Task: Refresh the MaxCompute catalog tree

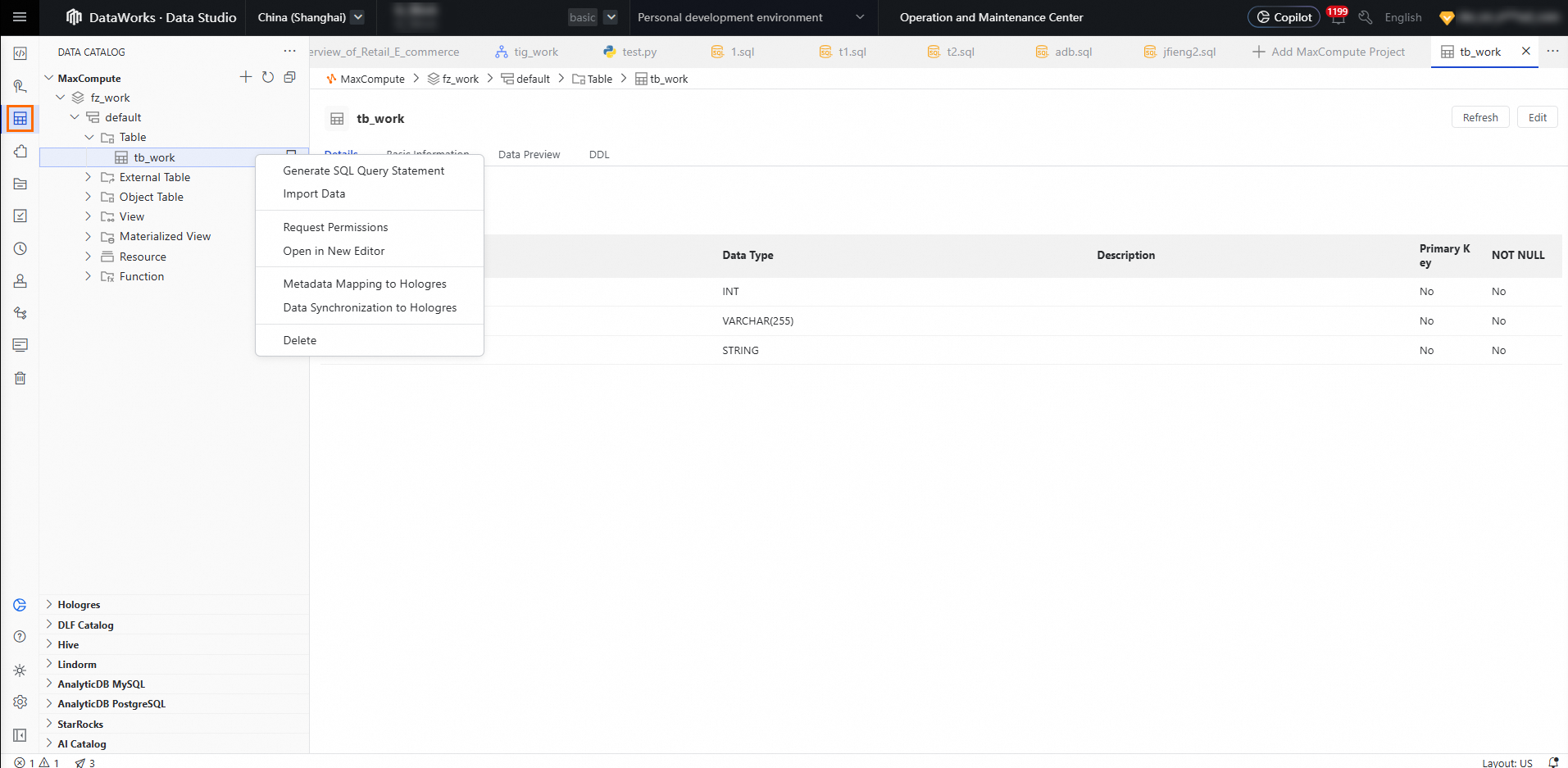Action: pos(268,77)
